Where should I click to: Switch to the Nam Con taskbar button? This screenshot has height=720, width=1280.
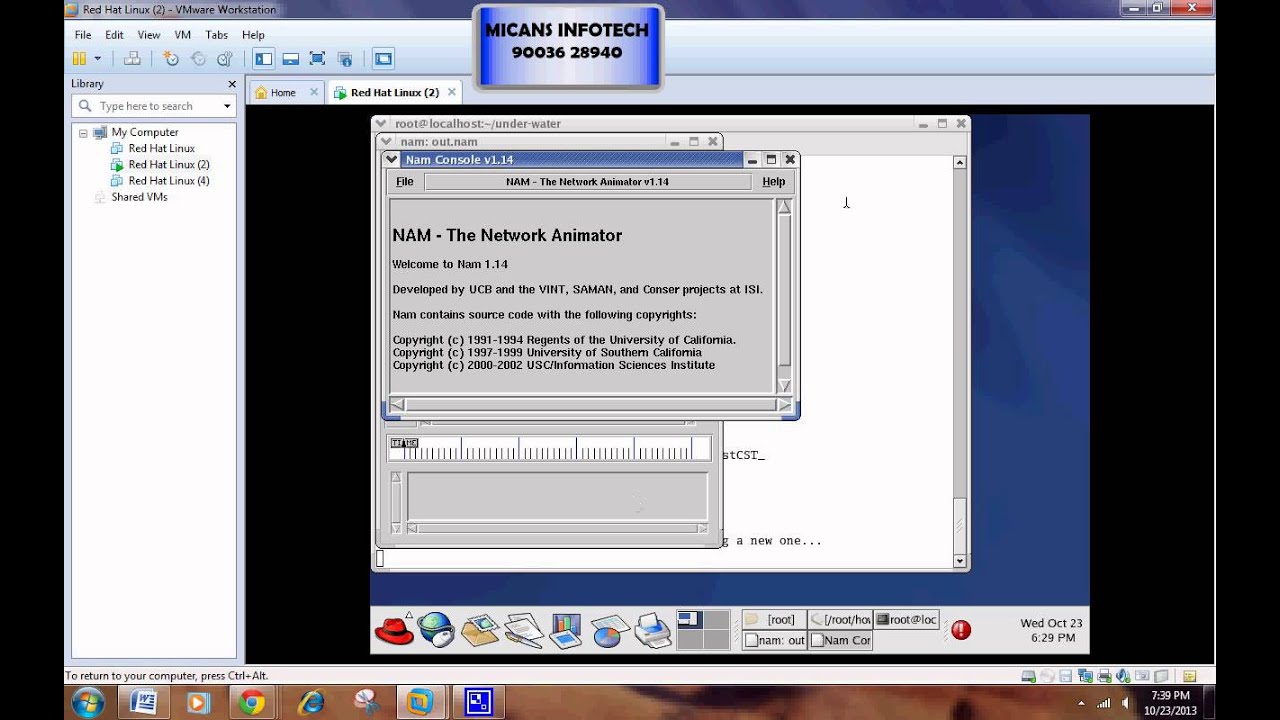pyautogui.click(x=840, y=640)
